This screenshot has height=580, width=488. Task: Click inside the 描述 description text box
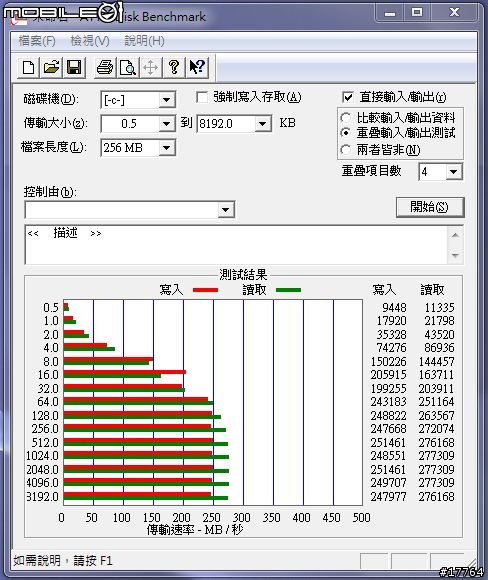(236, 245)
